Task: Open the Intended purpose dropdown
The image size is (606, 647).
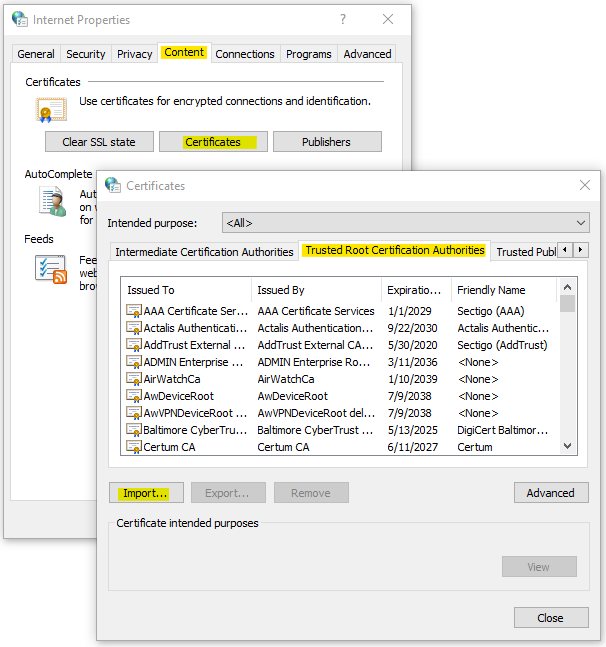Action: (x=405, y=223)
